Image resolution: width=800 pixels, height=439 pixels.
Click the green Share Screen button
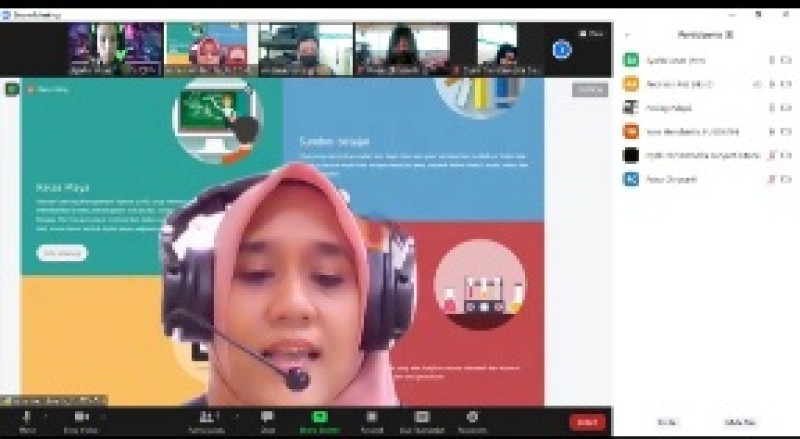pyautogui.click(x=319, y=422)
